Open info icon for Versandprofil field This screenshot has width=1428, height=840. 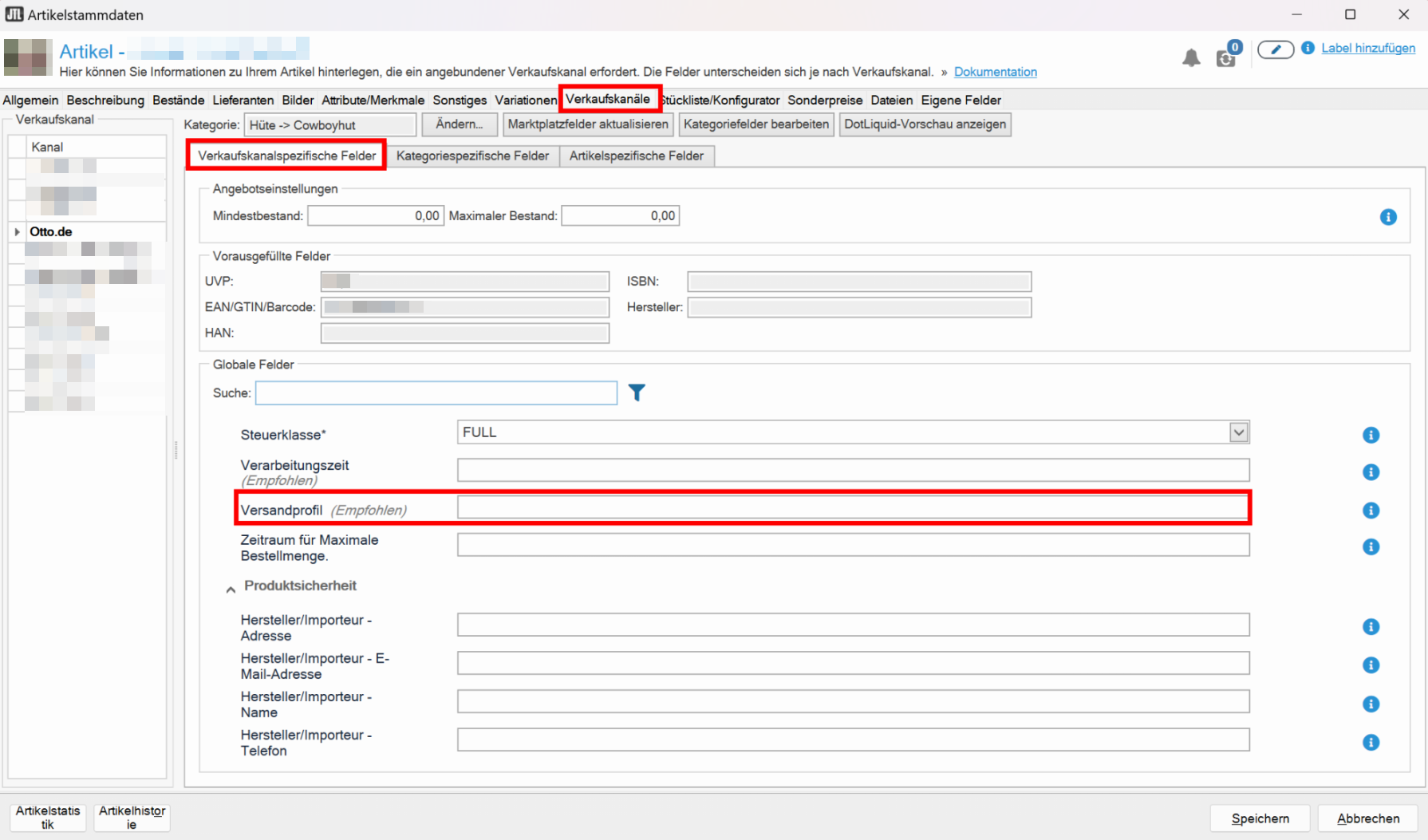pos(1371,511)
